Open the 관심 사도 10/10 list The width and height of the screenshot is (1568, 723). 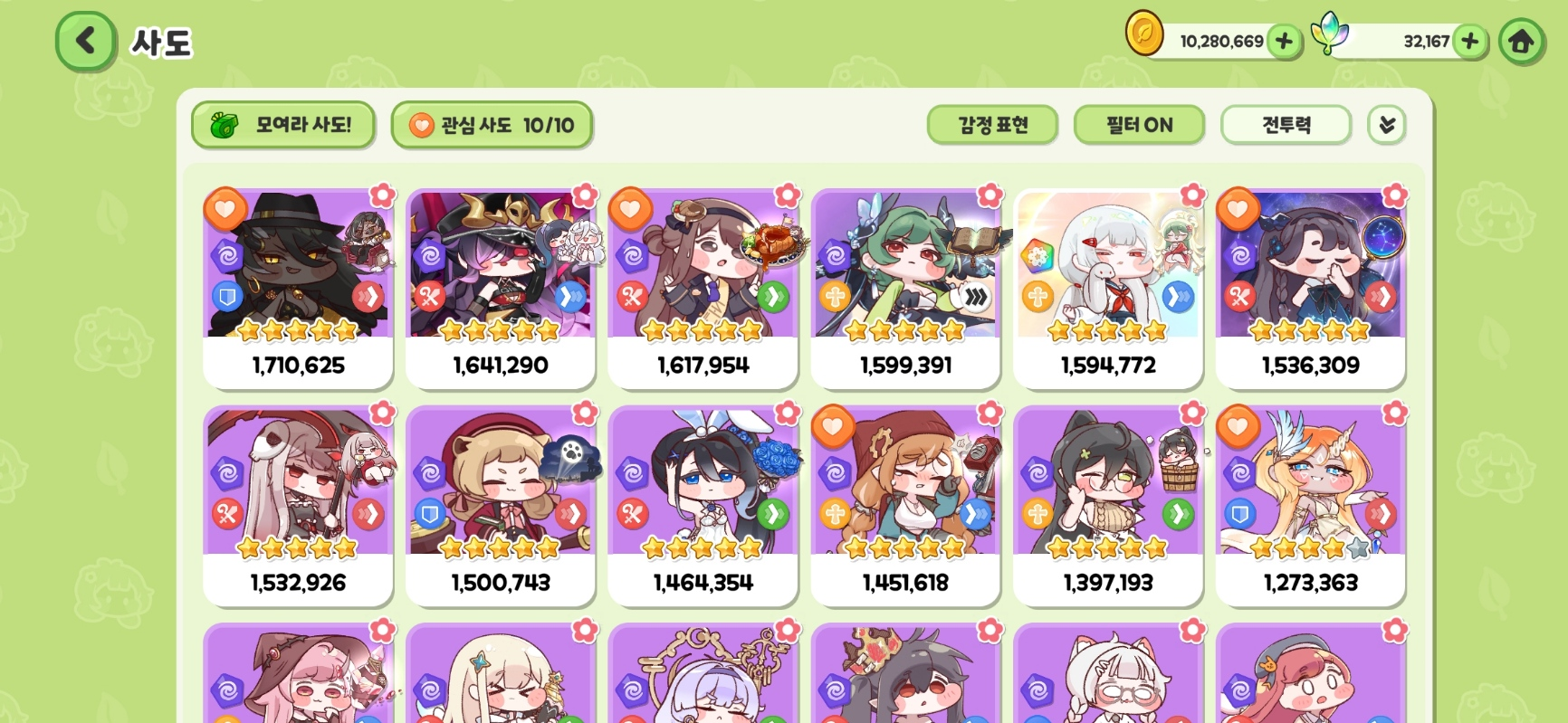[492, 125]
